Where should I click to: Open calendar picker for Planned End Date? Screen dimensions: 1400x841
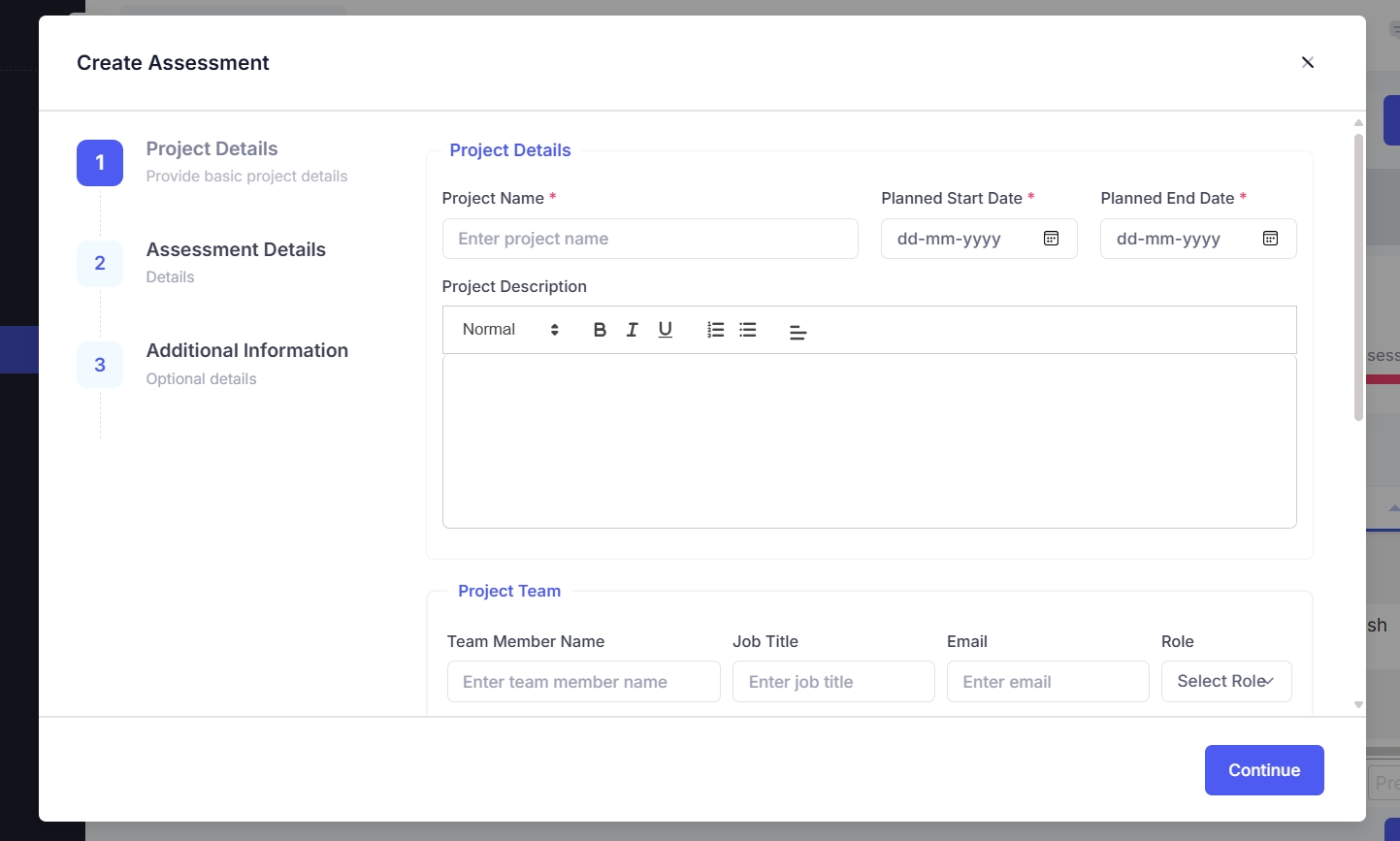tap(1270, 239)
